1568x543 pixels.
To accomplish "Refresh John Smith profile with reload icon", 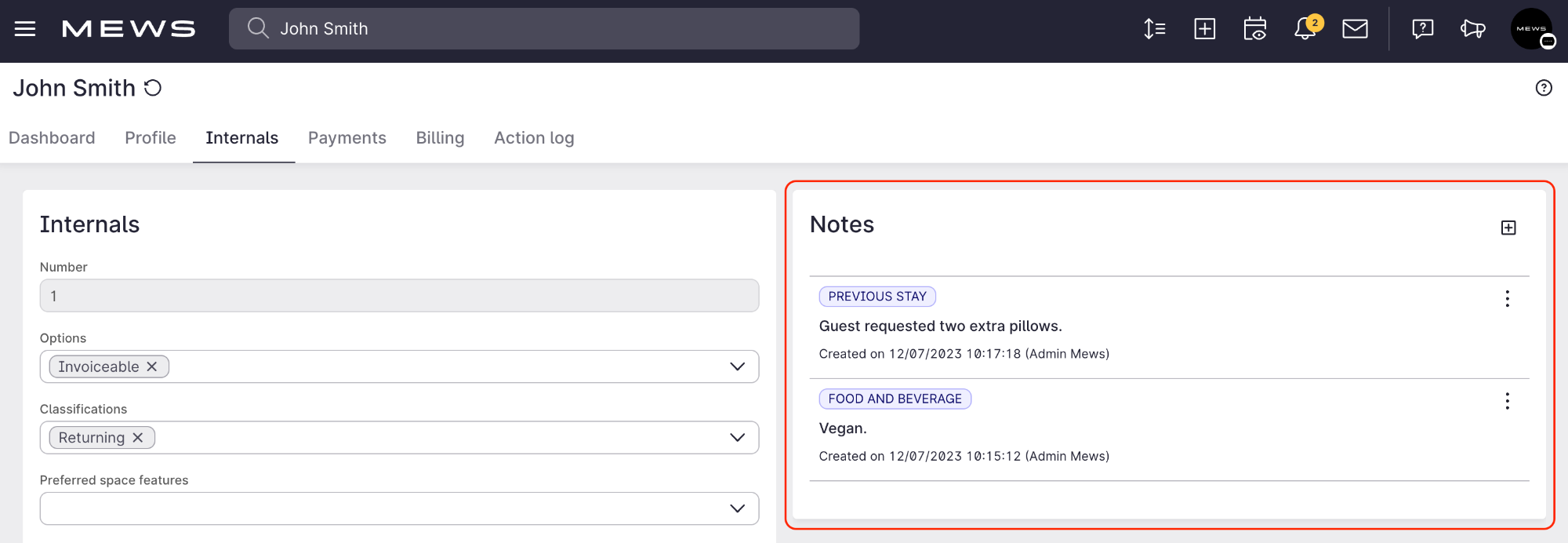I will (x=153, y=88).
